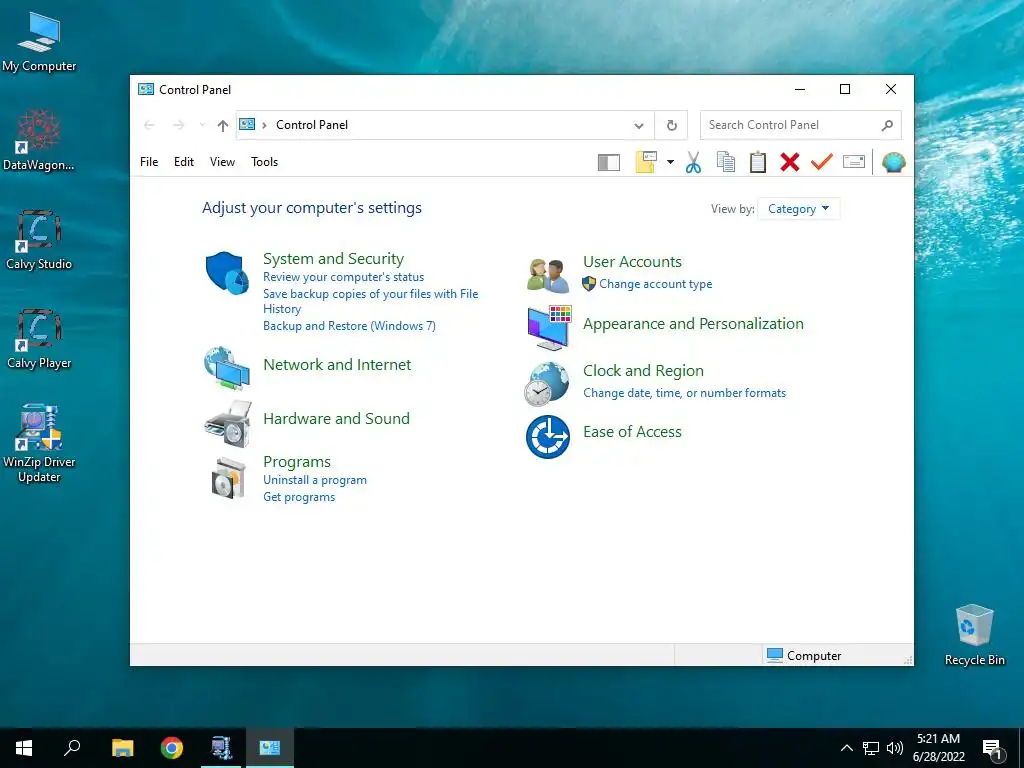The height and width of the screenshot is (768, 1024).
Task: Click the Ease of Access icon
Action: [548, 437]
